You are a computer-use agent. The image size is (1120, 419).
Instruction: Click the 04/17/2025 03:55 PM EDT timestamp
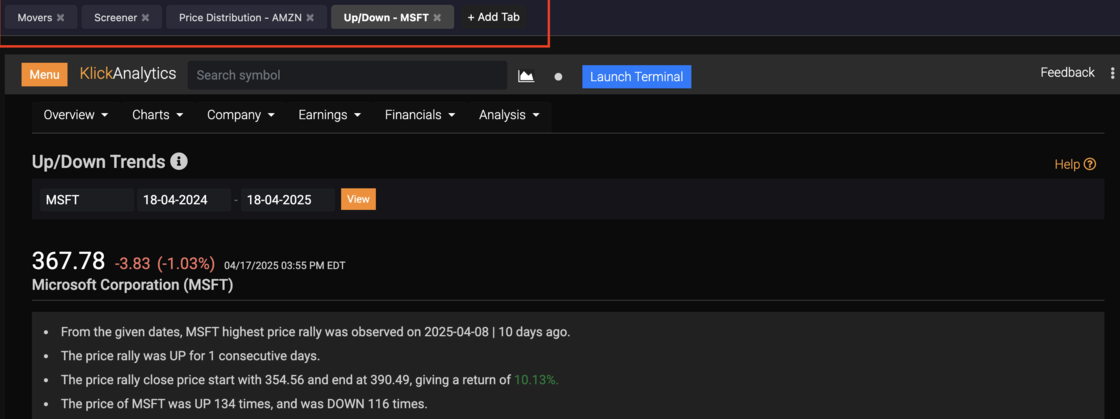284,266
